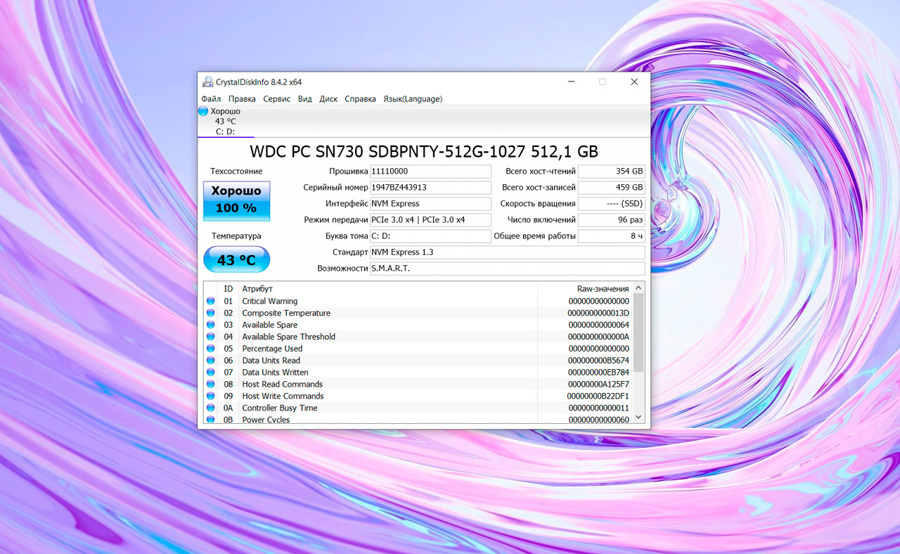The image size is (900, 554).
Task: Click the ID column header
Action: pos(228,288)
